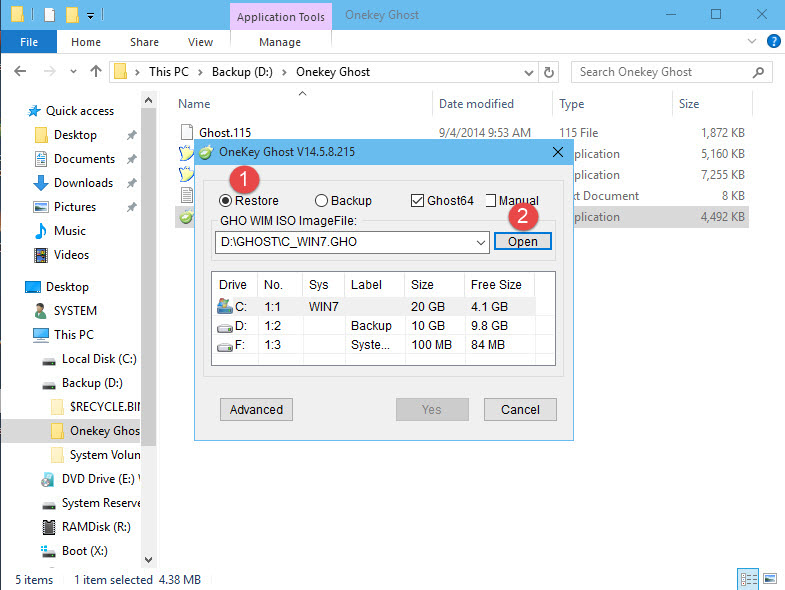Screen dimensions: 785x590
Task: Select the Backup radio button
Action: click(321, 201)
